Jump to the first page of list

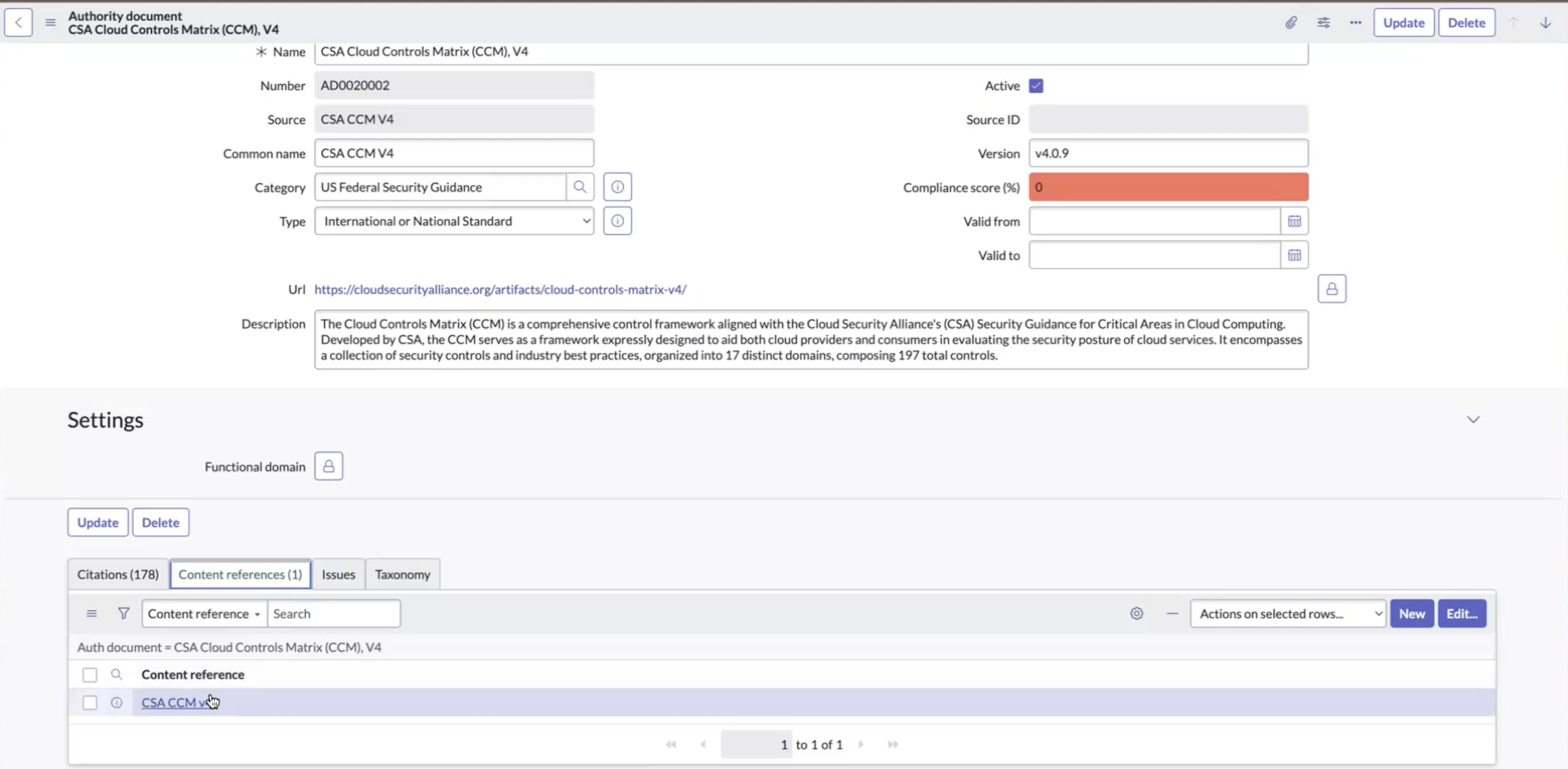tap(671, 744)
